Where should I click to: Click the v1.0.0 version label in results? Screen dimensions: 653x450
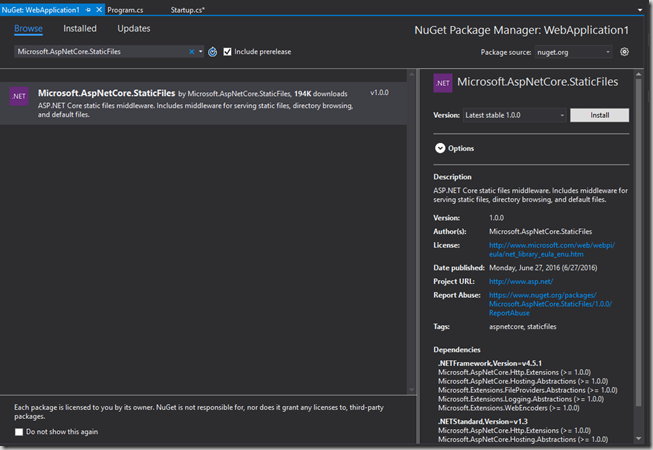tap(379, 92)
